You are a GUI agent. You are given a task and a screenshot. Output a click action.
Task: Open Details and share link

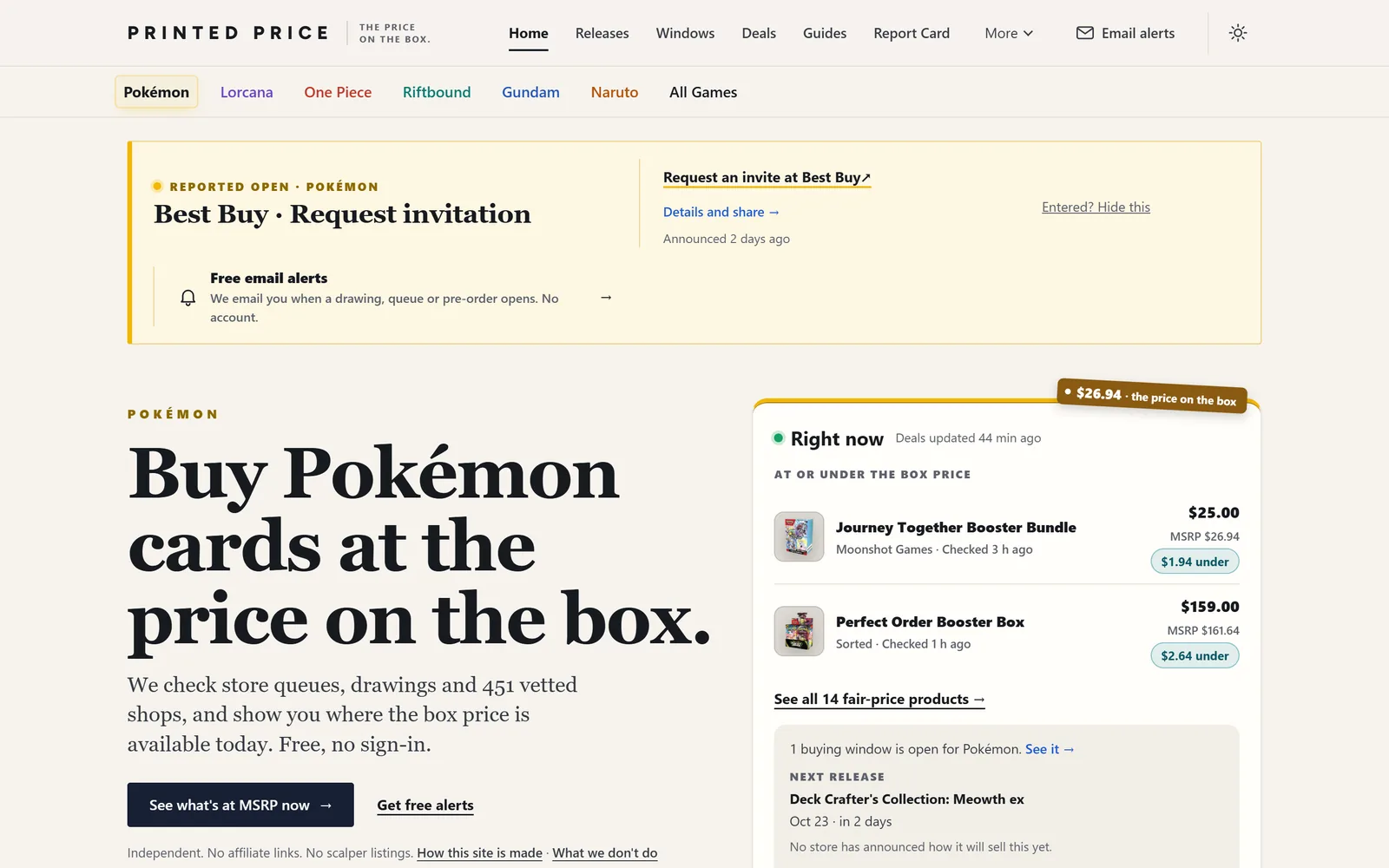pos(721,212)
